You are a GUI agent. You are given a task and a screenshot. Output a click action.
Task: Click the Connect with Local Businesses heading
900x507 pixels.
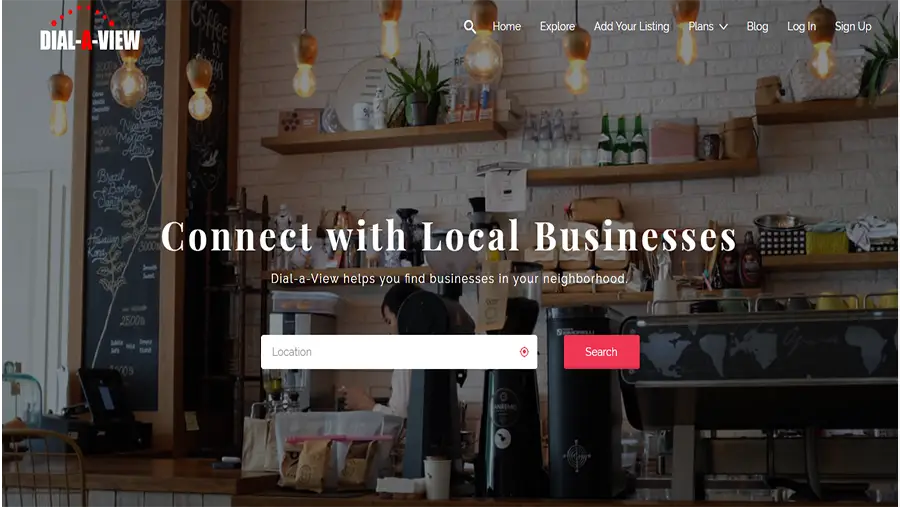click(x=448, y=236)
